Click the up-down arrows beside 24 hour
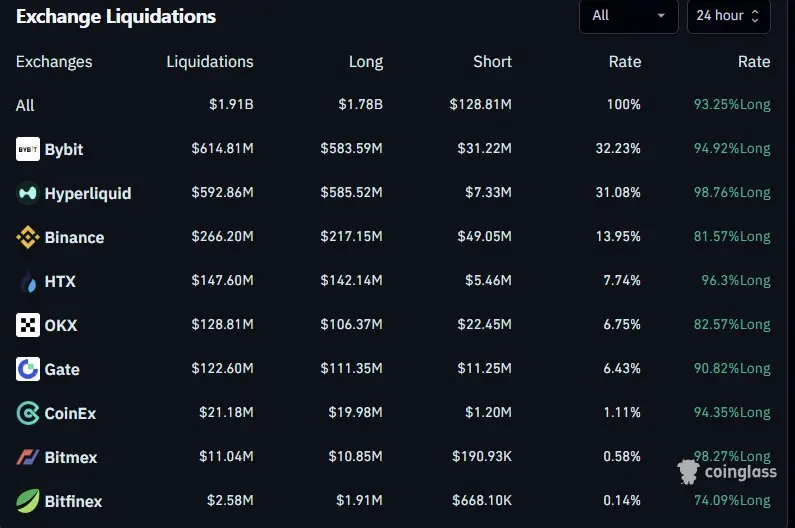The image size is (795, 528). pos(755,16)
